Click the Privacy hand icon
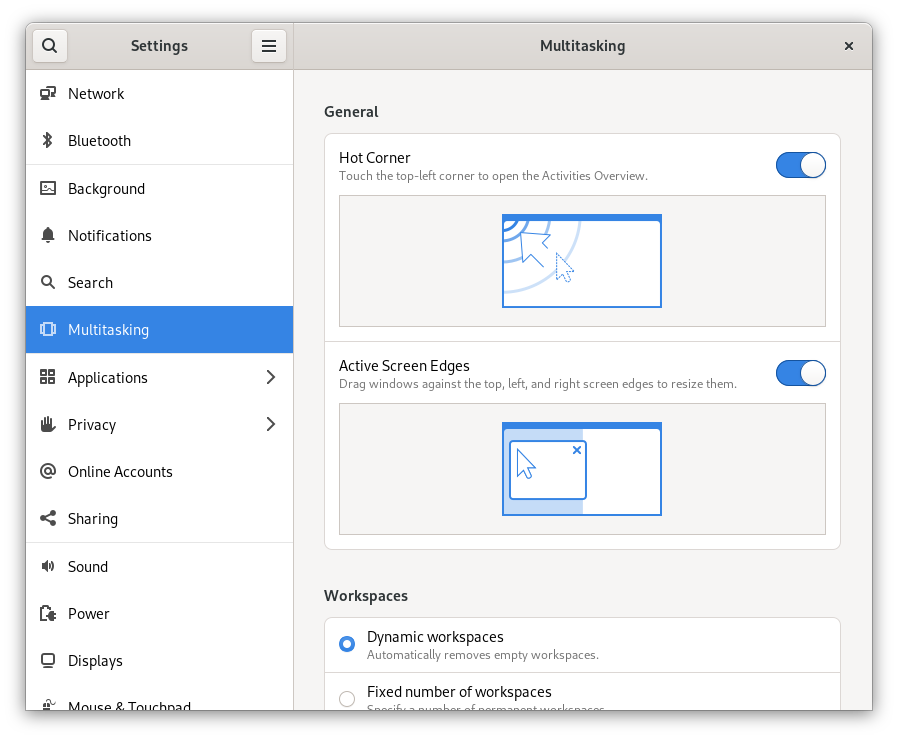898x739 pixels. tap(48, 424)
